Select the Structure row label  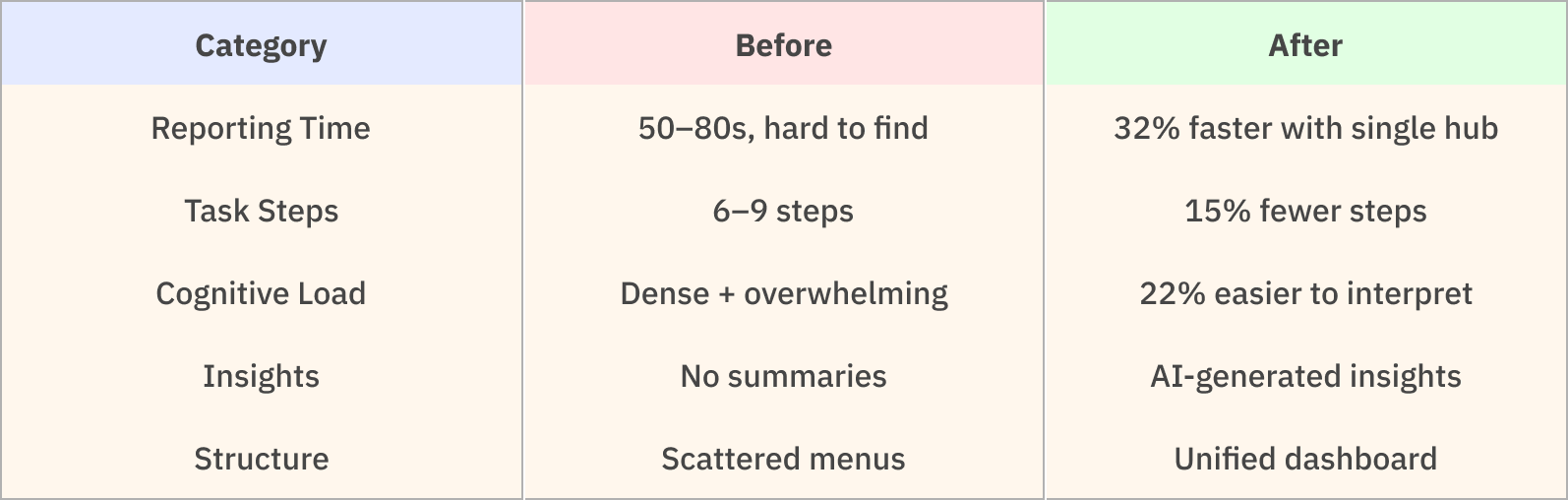261,459
